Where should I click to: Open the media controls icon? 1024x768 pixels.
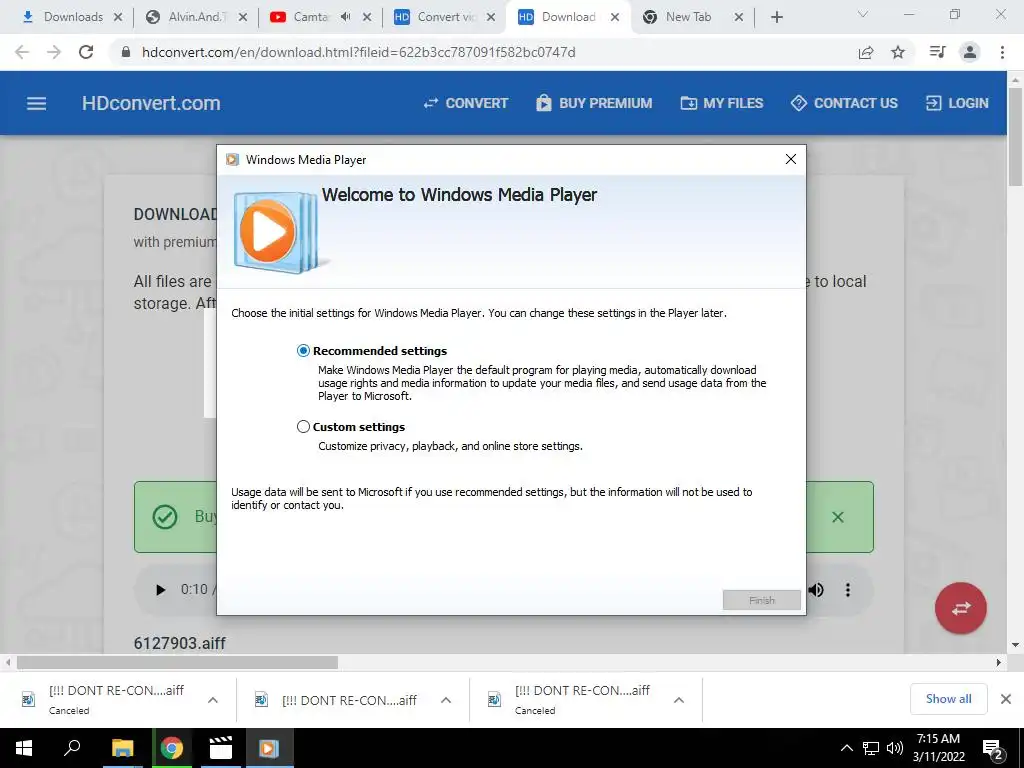coord(937,52)
